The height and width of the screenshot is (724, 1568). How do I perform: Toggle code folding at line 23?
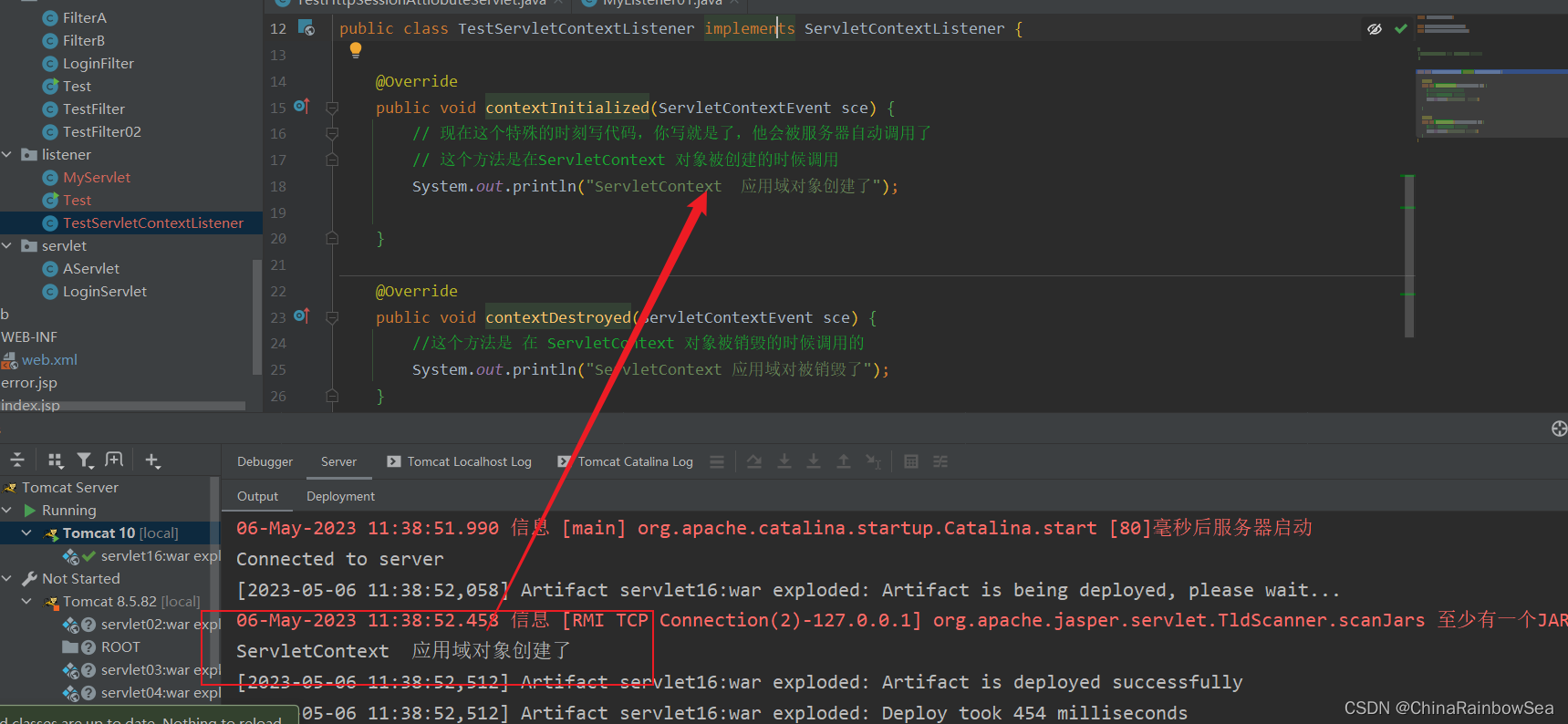332,317
